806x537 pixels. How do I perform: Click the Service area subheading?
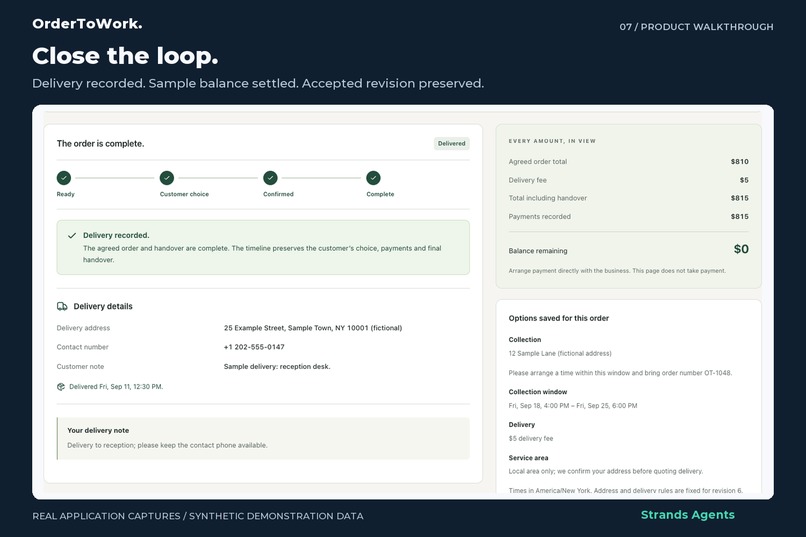click(528, 458)
